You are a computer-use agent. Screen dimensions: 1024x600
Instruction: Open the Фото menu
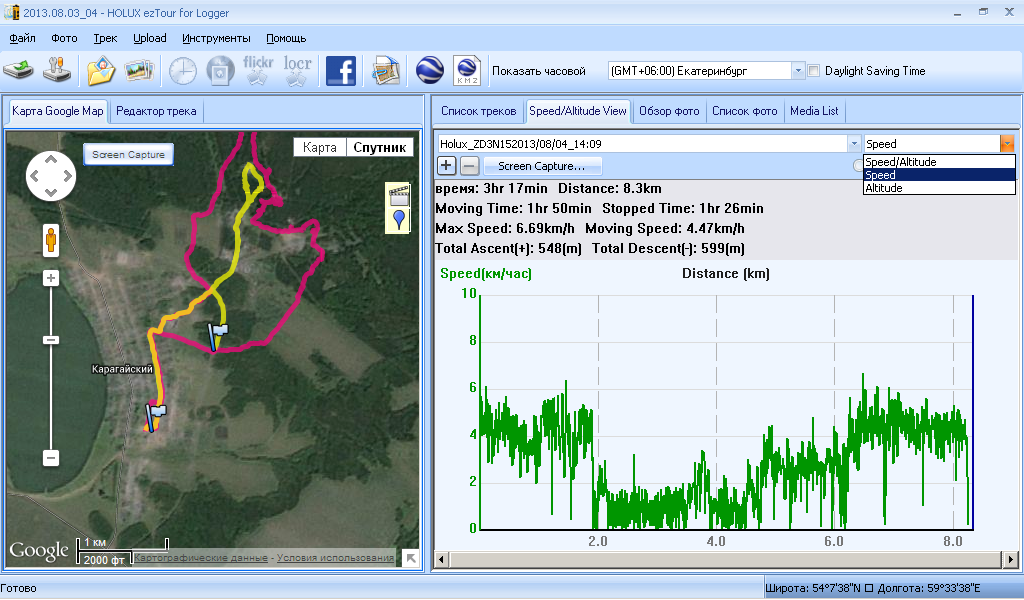(64, 38)
